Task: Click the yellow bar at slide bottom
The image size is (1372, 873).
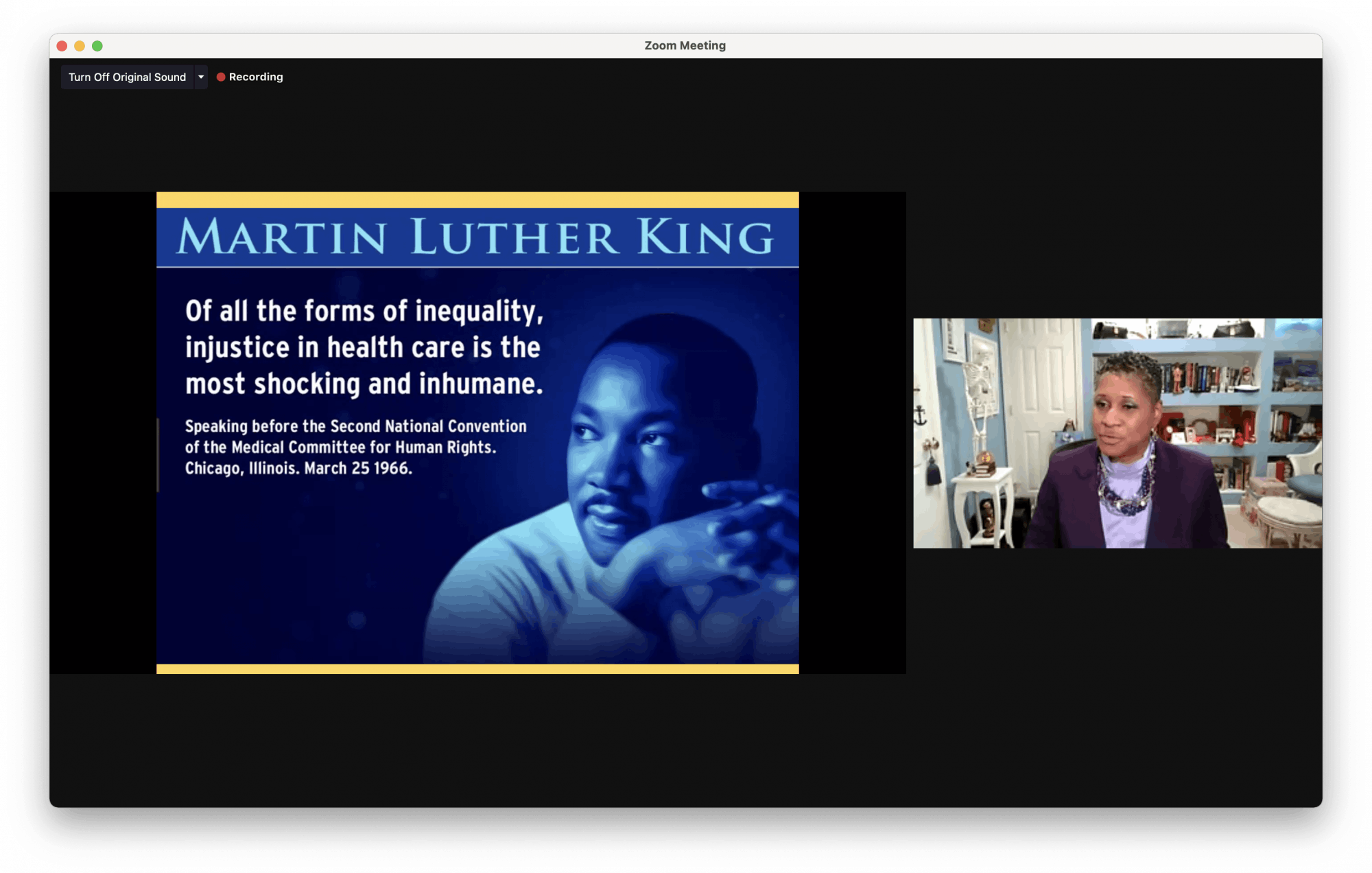Action: (477, 668)
